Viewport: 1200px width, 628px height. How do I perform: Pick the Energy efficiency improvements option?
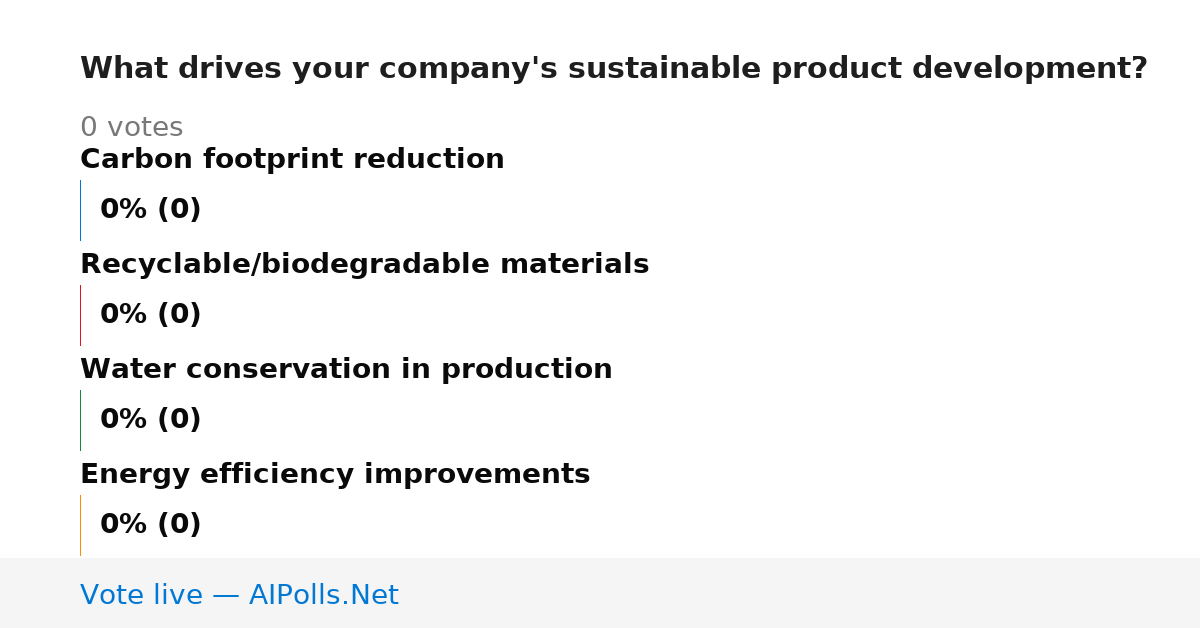coord(335,474)
